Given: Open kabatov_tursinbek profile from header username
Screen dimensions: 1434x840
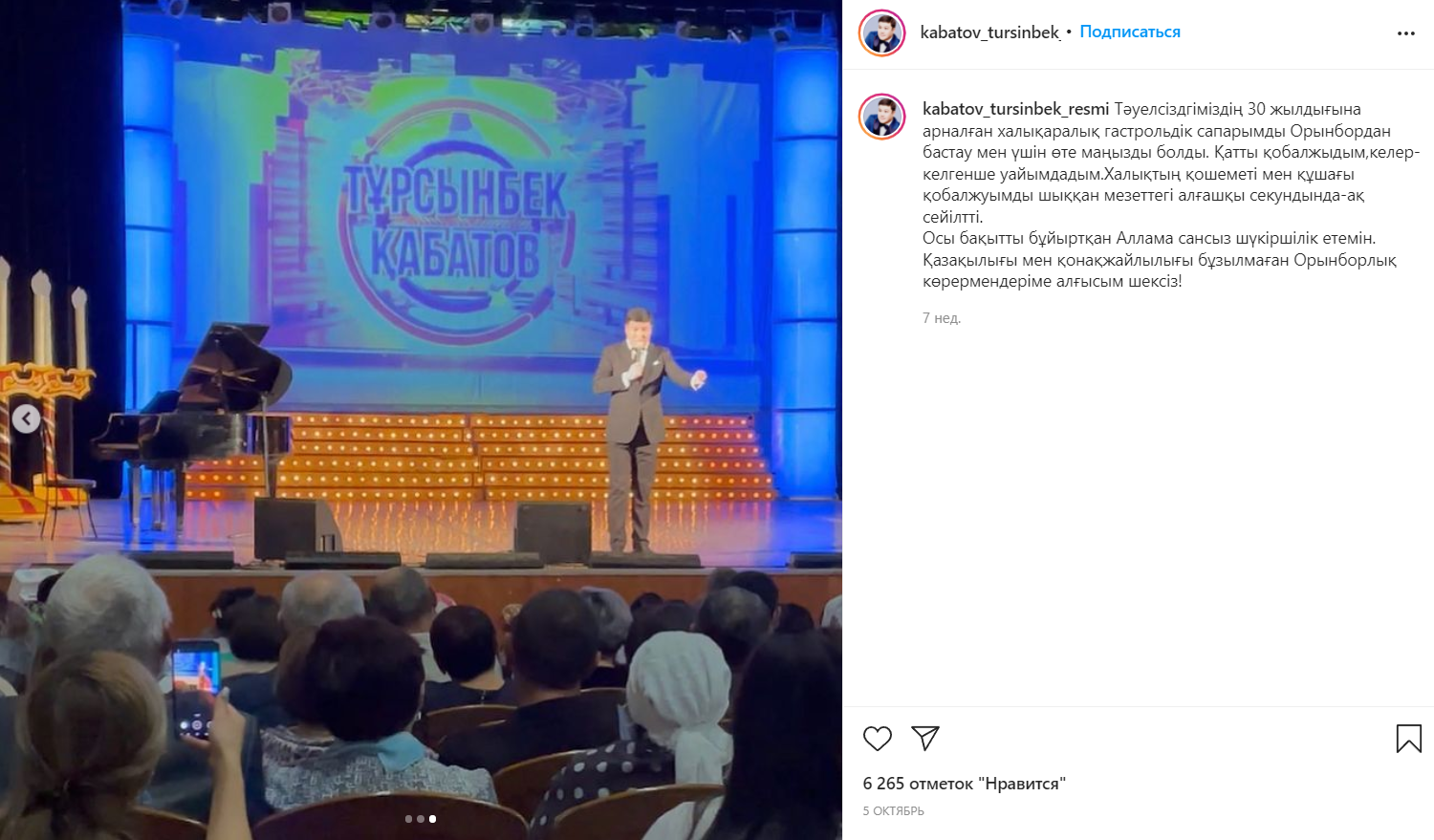Looking at the screenshot, I should coord(989,32).
